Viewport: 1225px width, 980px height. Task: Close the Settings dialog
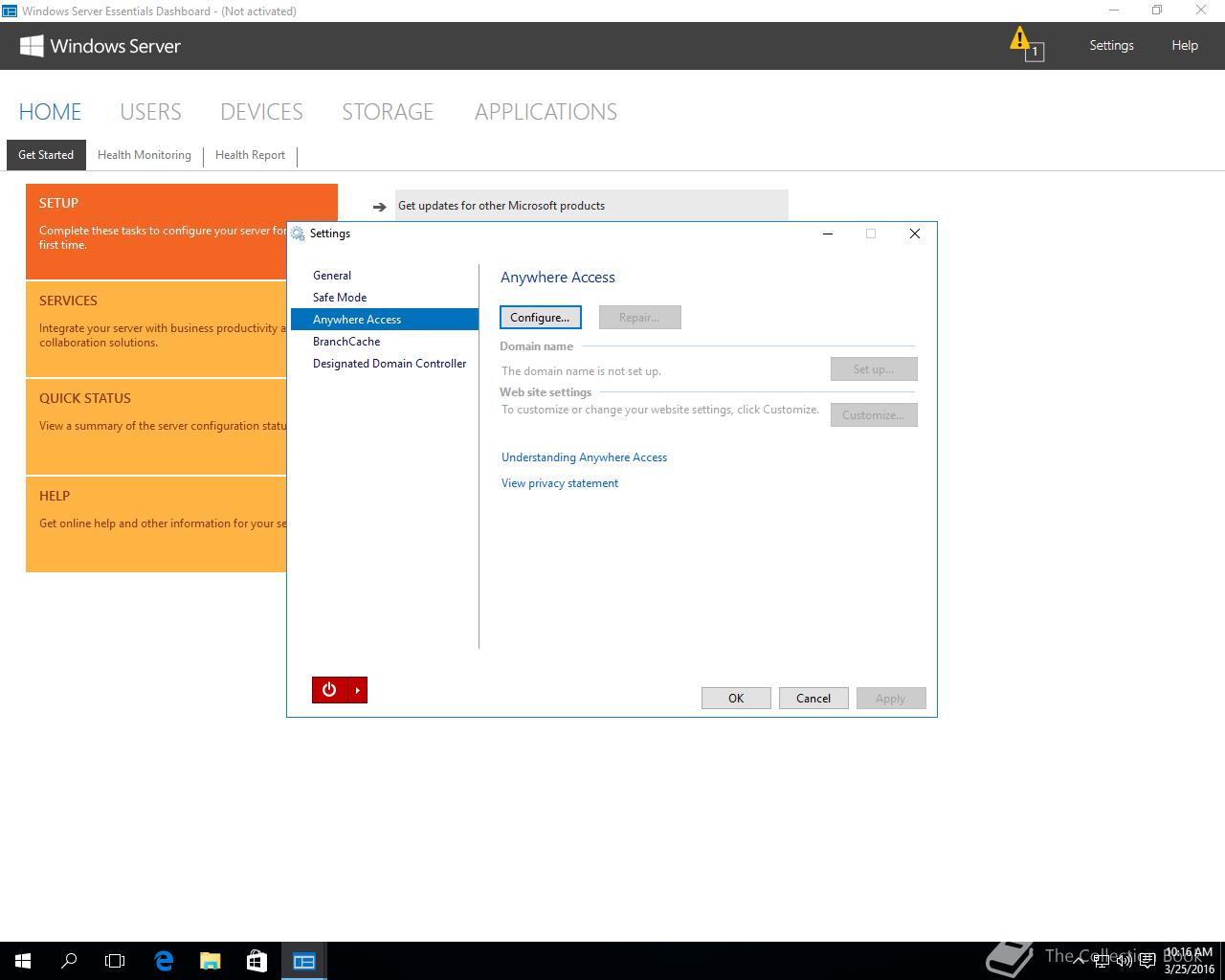pyautogui.click(x=915, y=234)
